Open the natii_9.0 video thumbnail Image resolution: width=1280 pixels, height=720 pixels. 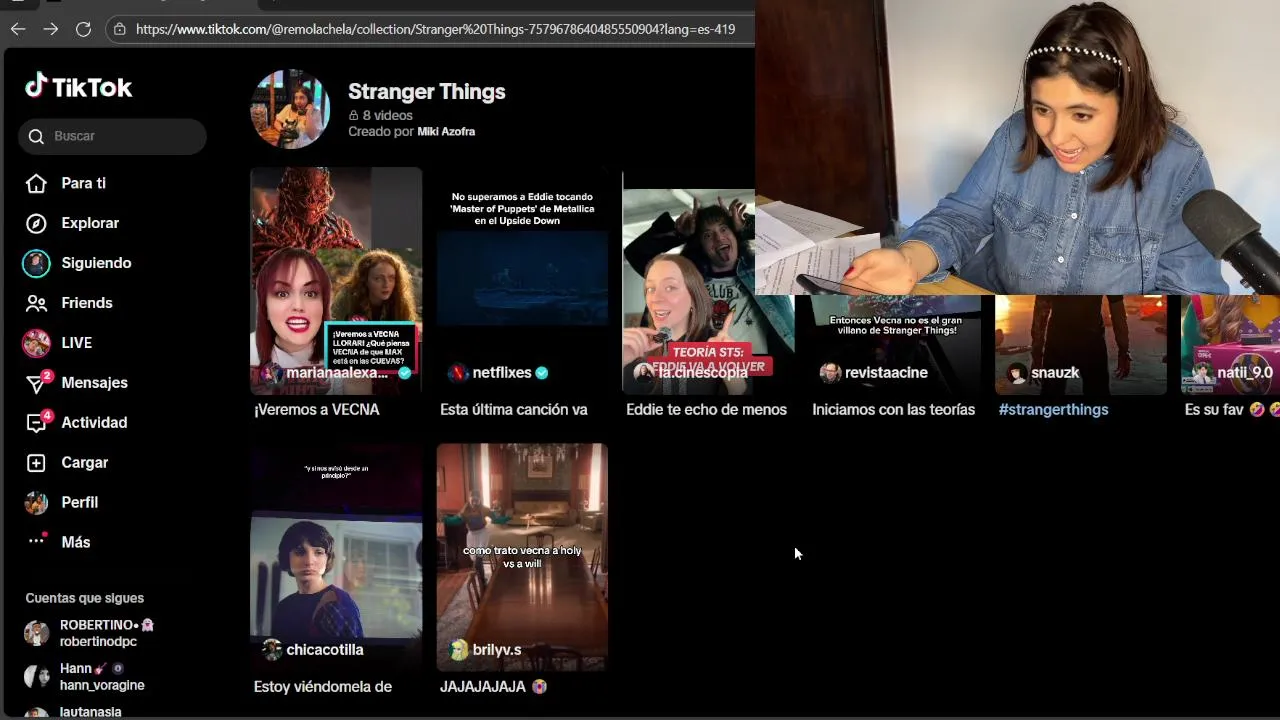(x=1230, y=344)
